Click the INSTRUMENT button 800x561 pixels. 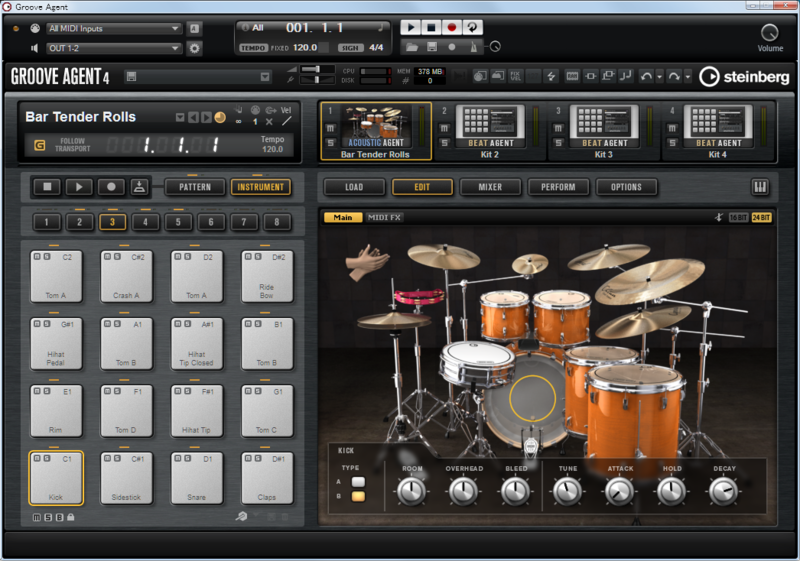pyautogui.click(x=261, y=187)
